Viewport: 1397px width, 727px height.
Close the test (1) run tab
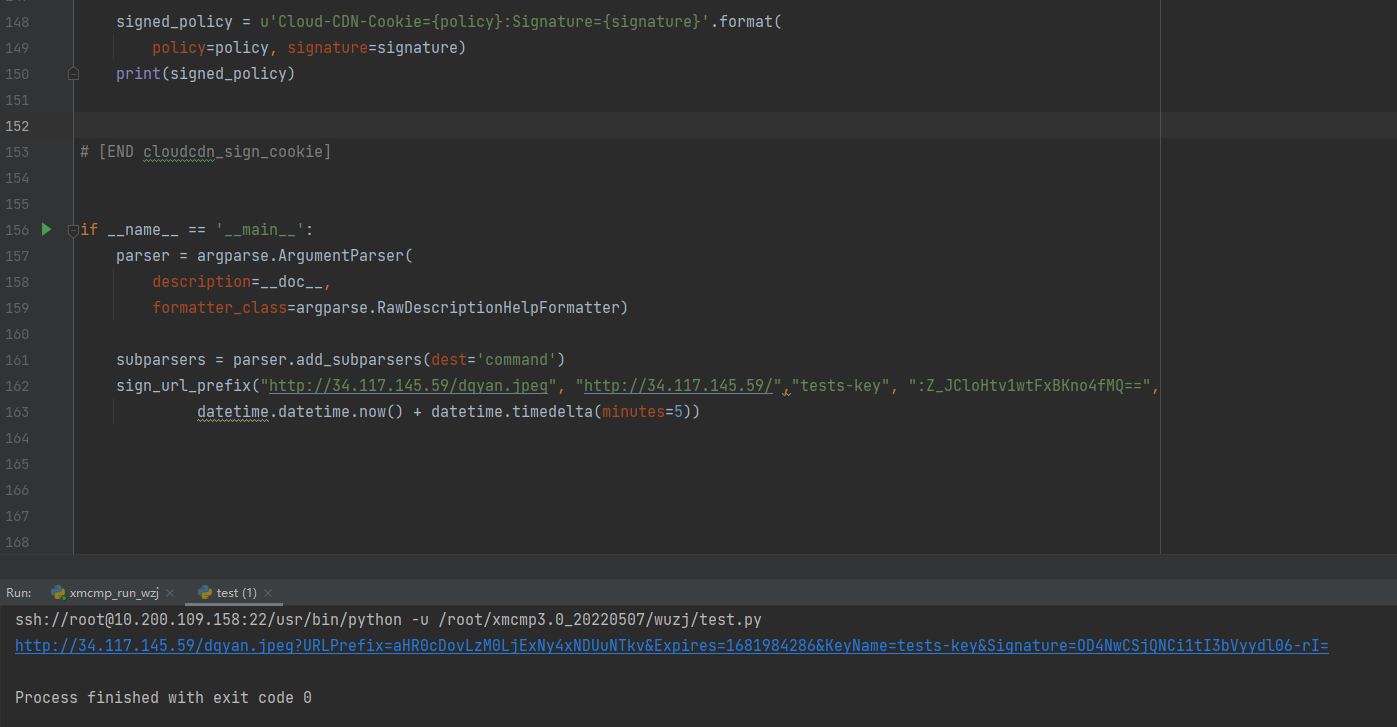(x=268, y=593)
